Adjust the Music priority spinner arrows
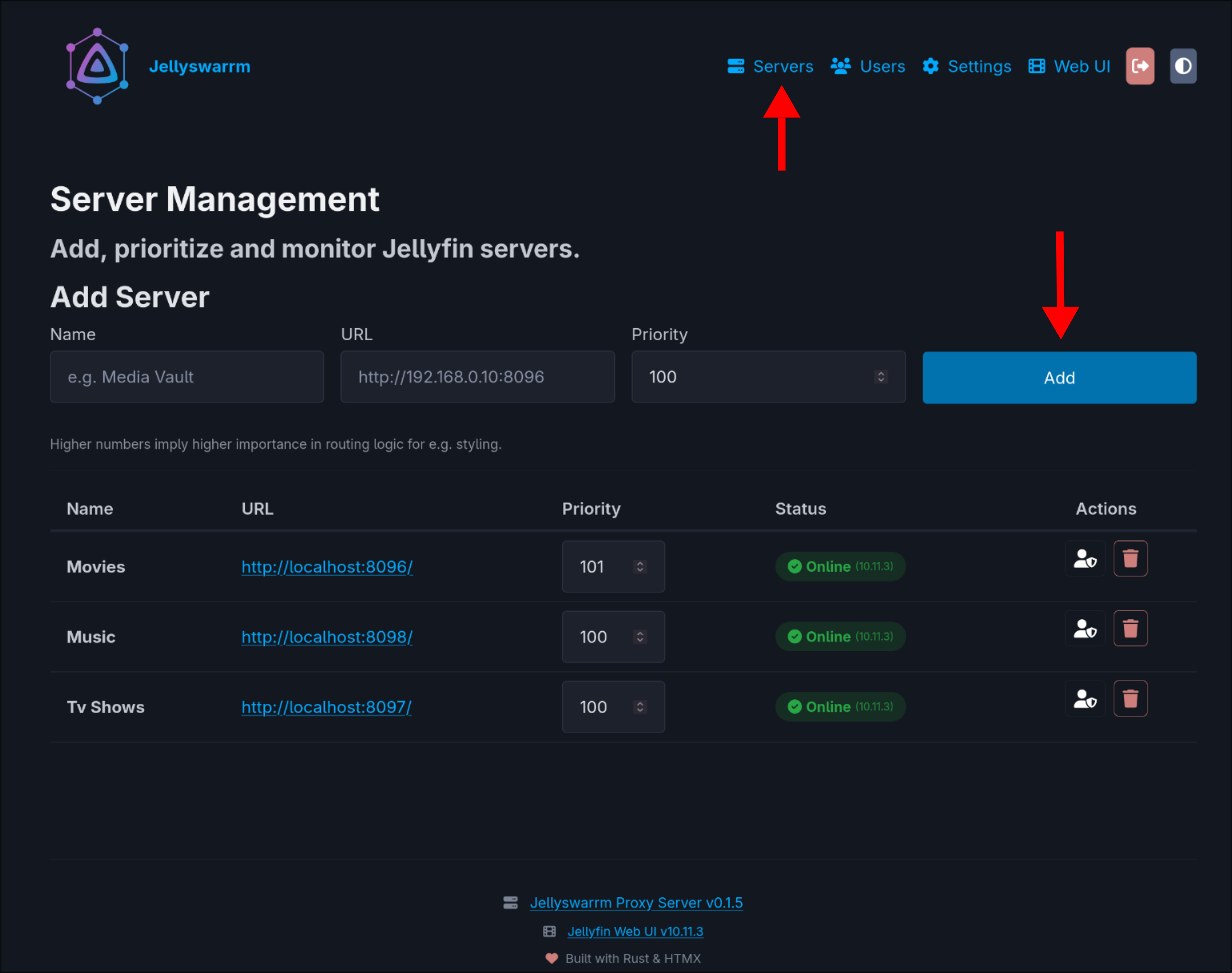Image resolution: width=1232 pixels, height=973 pixels. coord(640,637)
